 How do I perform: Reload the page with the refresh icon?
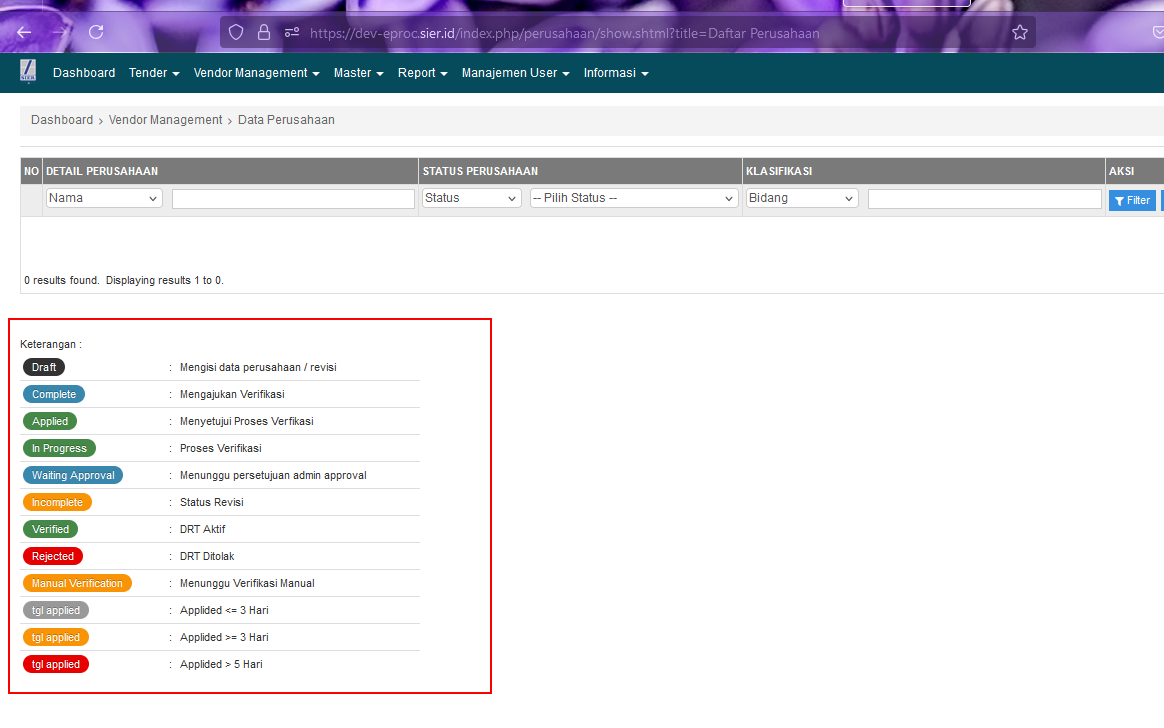pos(96,32)
